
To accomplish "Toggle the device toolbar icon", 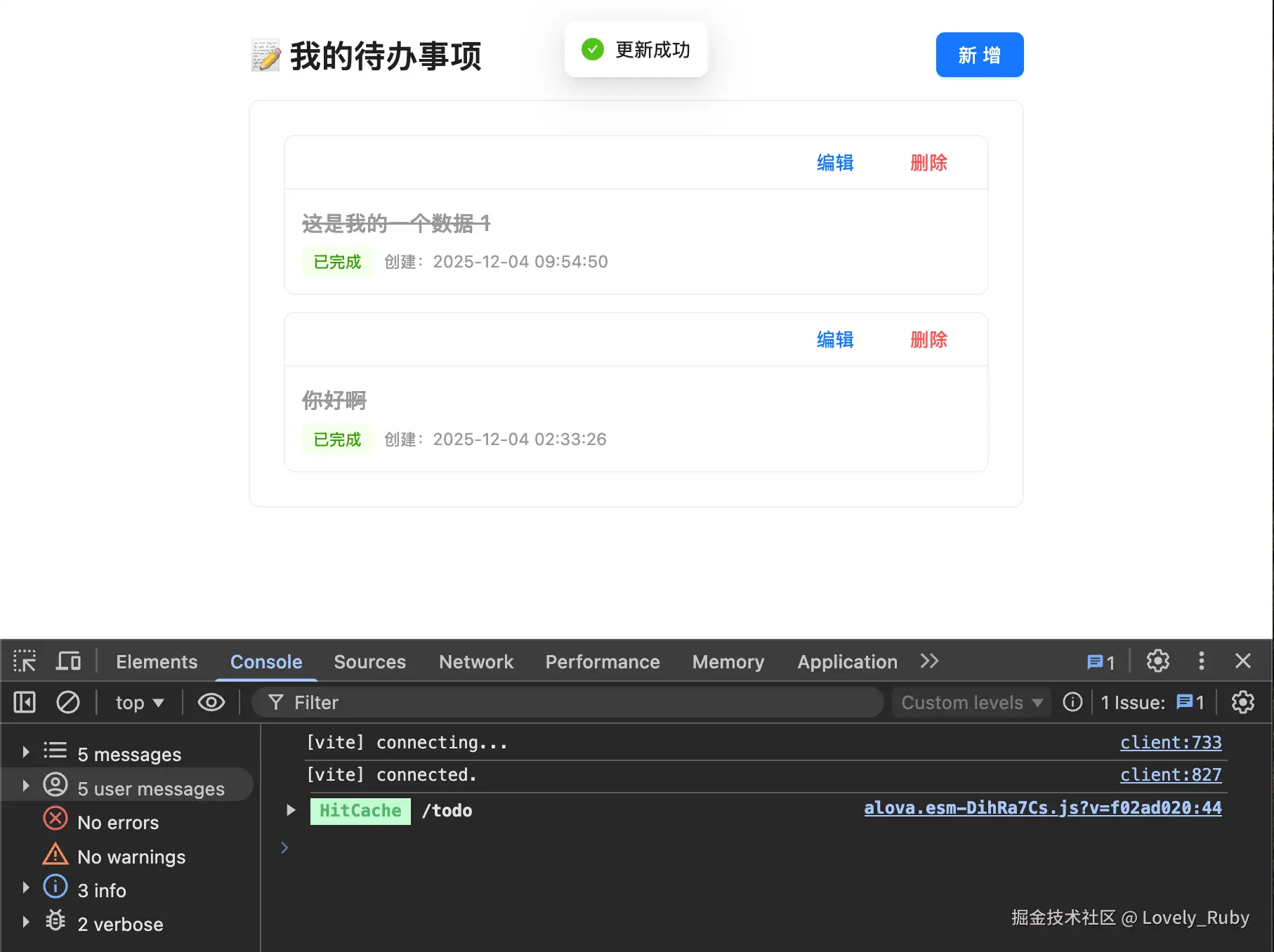I will tap(67, 661).
